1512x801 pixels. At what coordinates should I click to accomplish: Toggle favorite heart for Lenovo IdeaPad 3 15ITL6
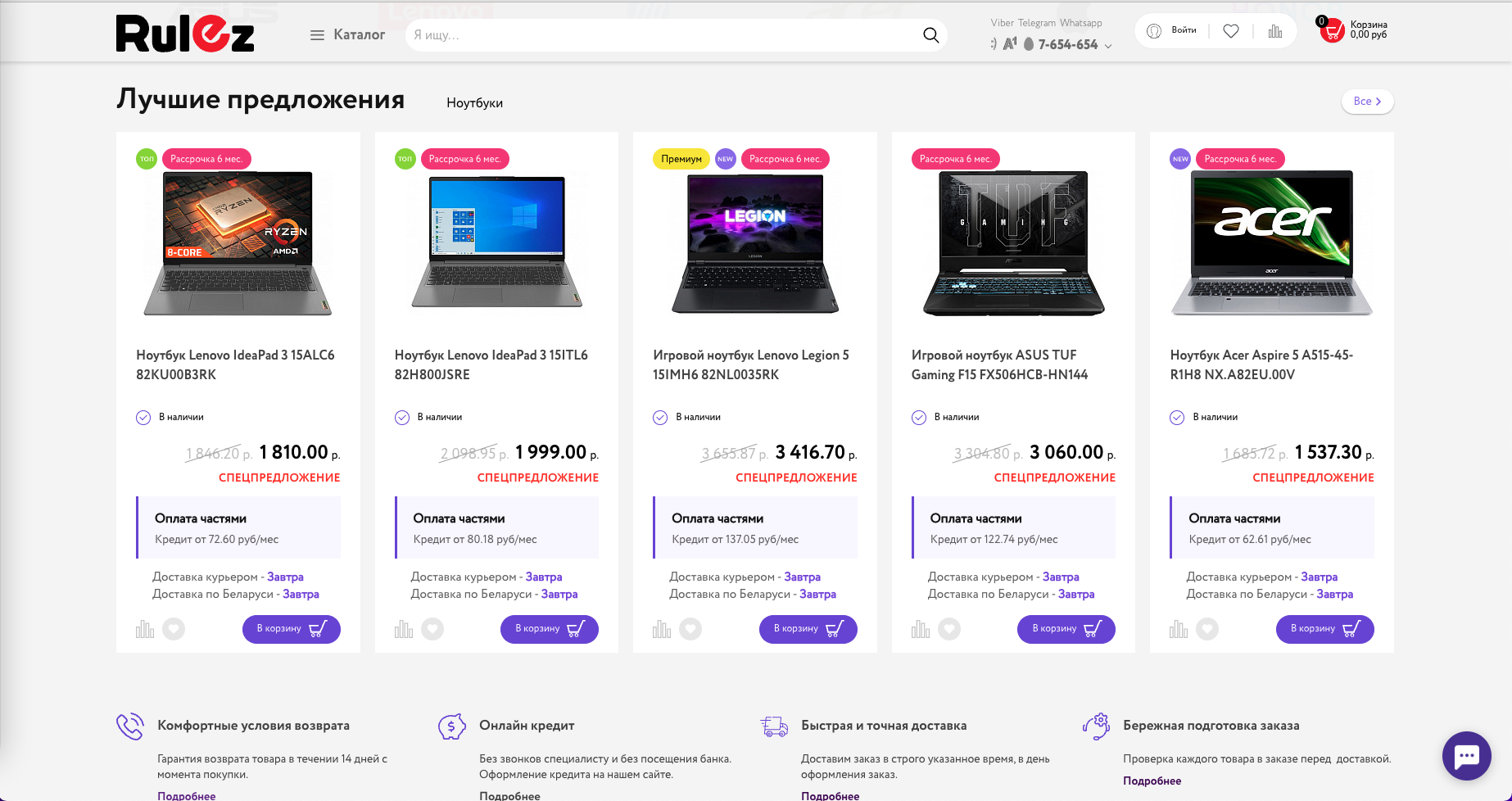(432, 629)
